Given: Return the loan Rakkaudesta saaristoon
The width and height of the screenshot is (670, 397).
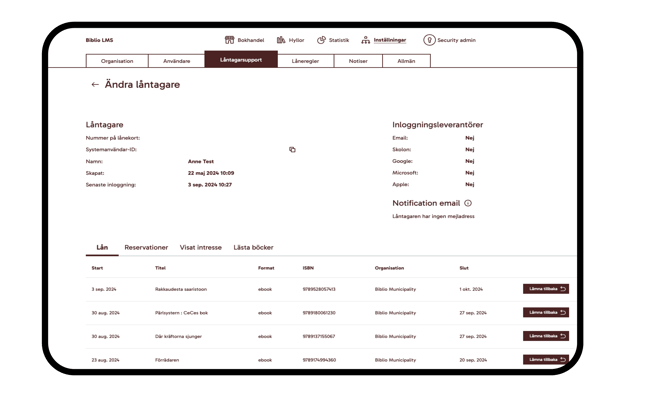Looking at the screenshot, I should [x=546, y=289].
